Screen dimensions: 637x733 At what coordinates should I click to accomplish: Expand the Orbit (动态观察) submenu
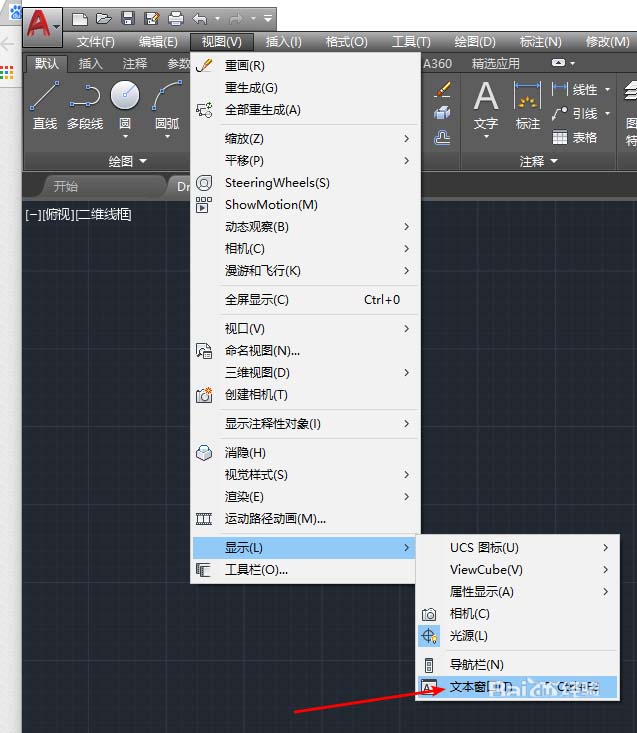(304, 227)
